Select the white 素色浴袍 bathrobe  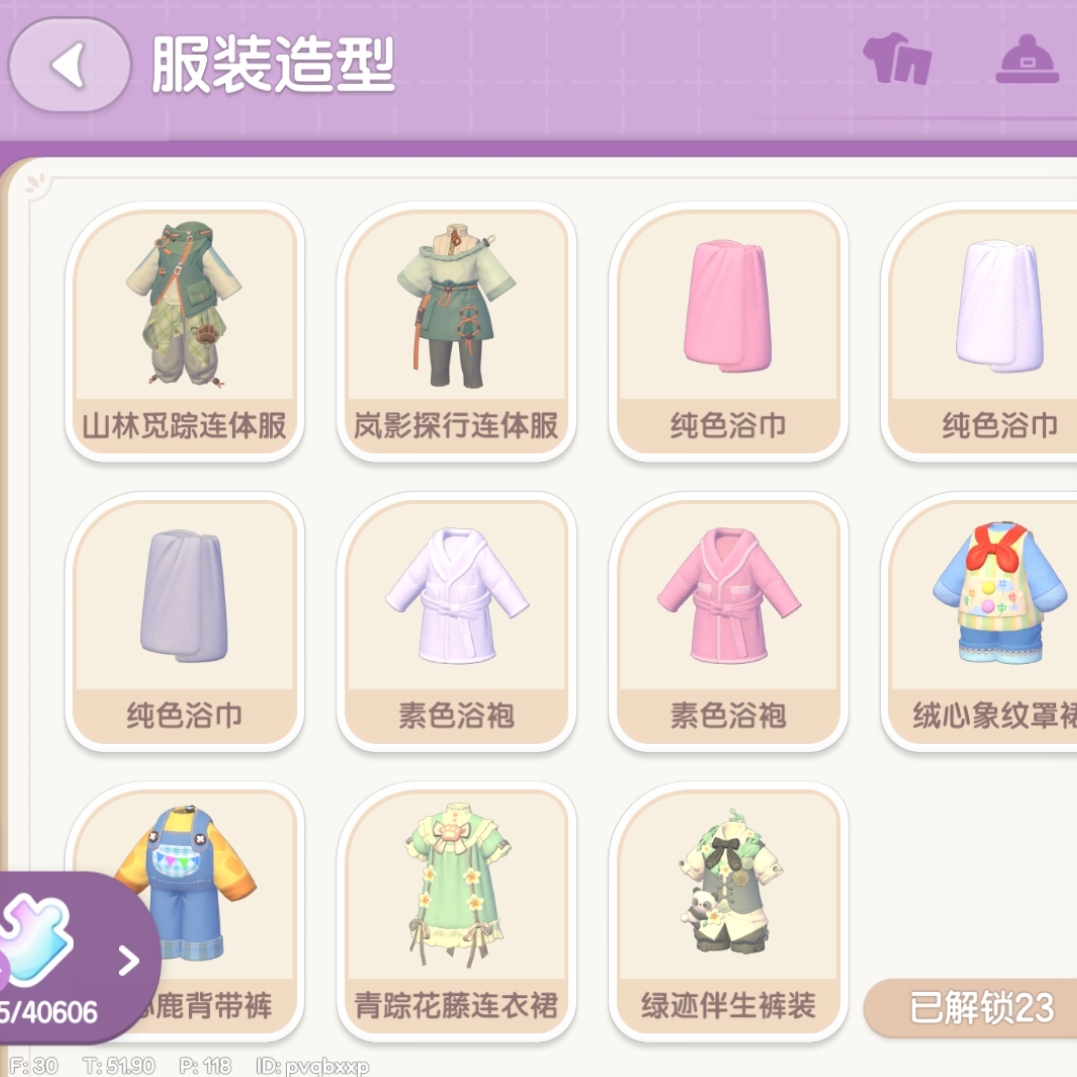pos(456,622)
